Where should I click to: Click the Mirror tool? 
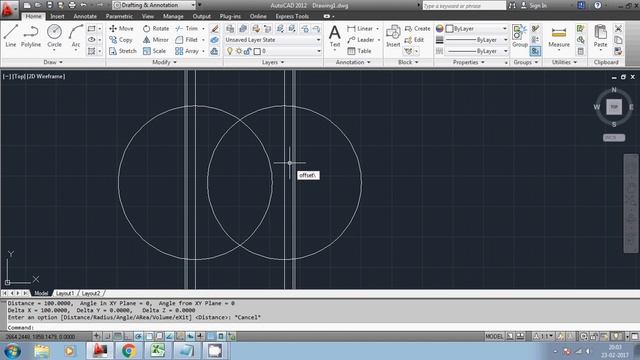156,40
